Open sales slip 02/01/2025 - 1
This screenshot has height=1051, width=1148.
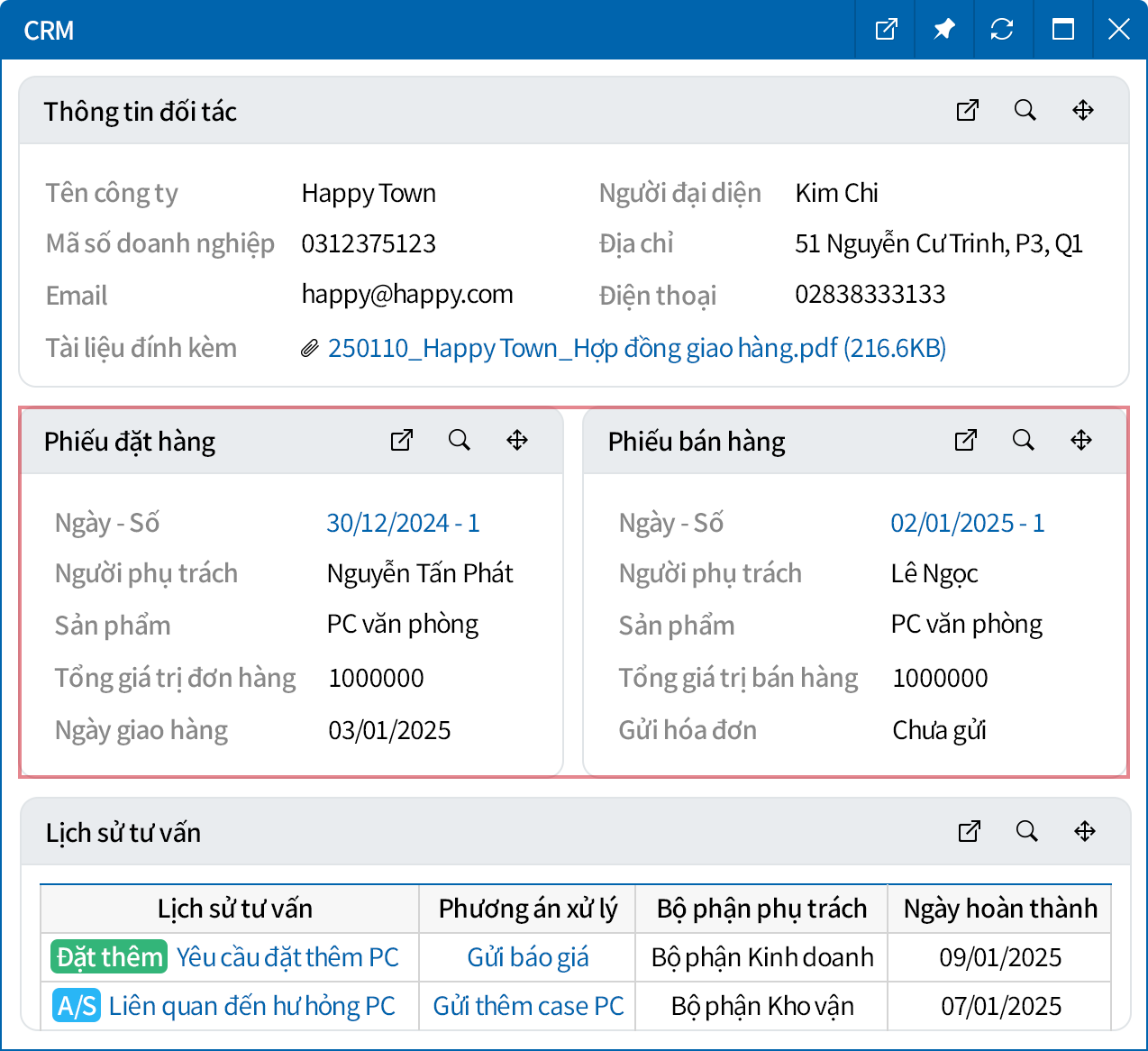pyautogui.click(x=967, y=523)
